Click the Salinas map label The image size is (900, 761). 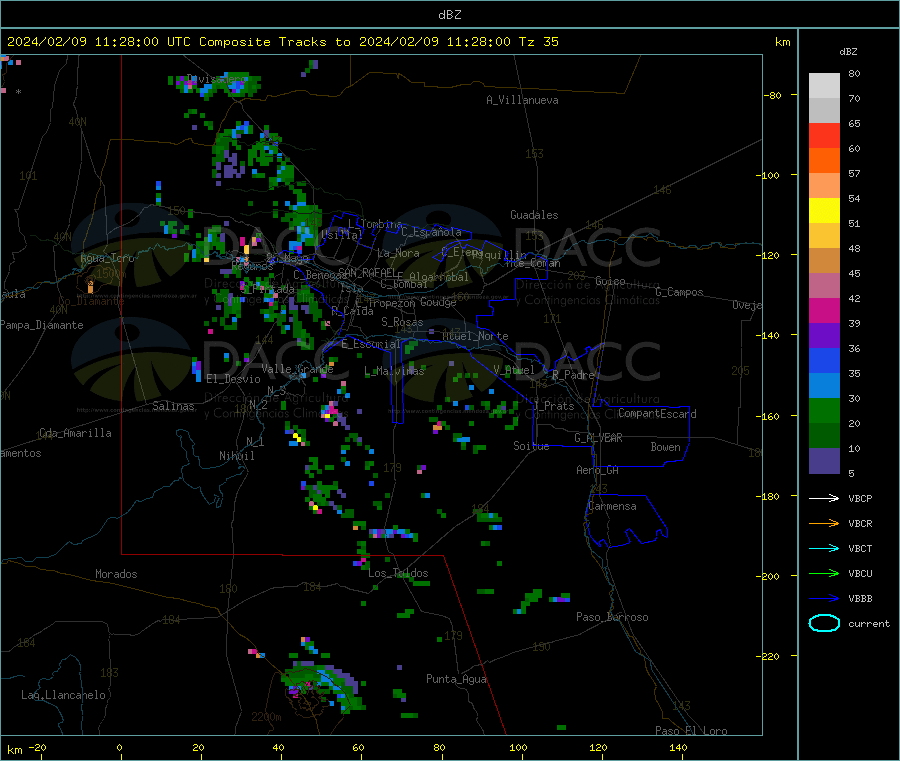(173, 406)
